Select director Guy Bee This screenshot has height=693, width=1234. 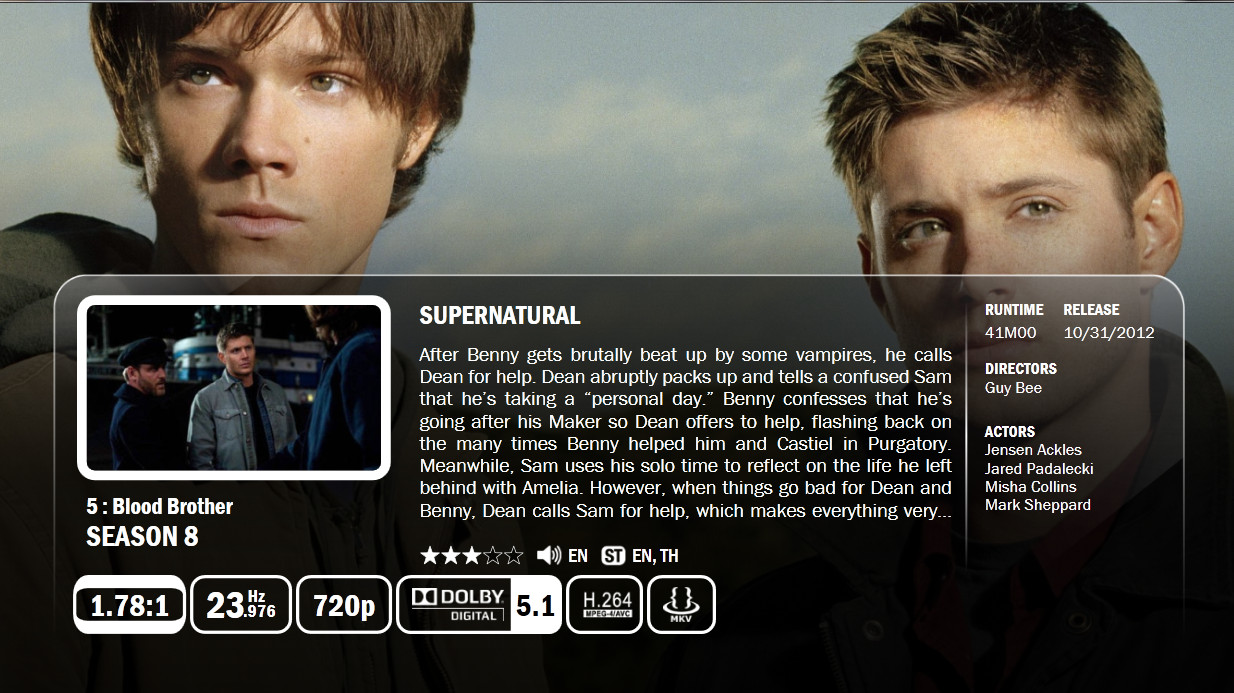click(1013, 388)
